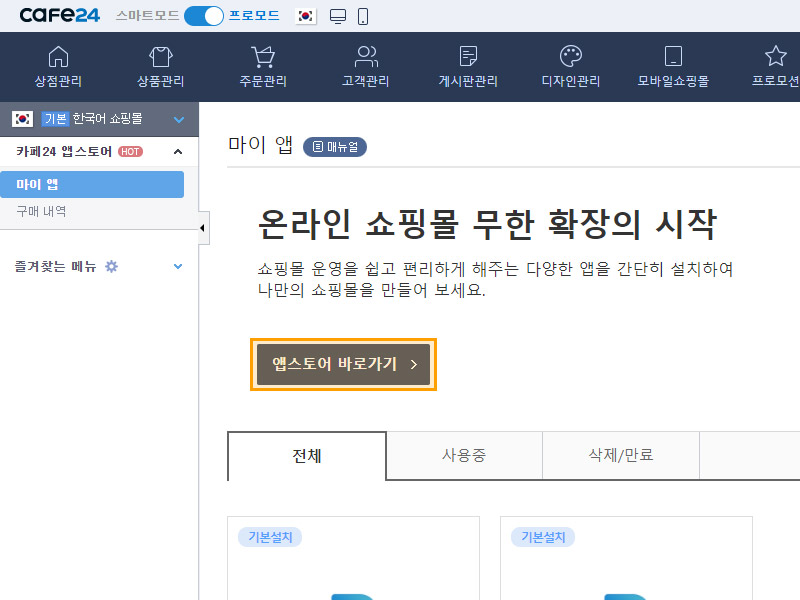800x600 pixels.
Task: Toggle the 스마트모드/프로모드 switch
Action: pyautogui.click(x=204, y=16)
